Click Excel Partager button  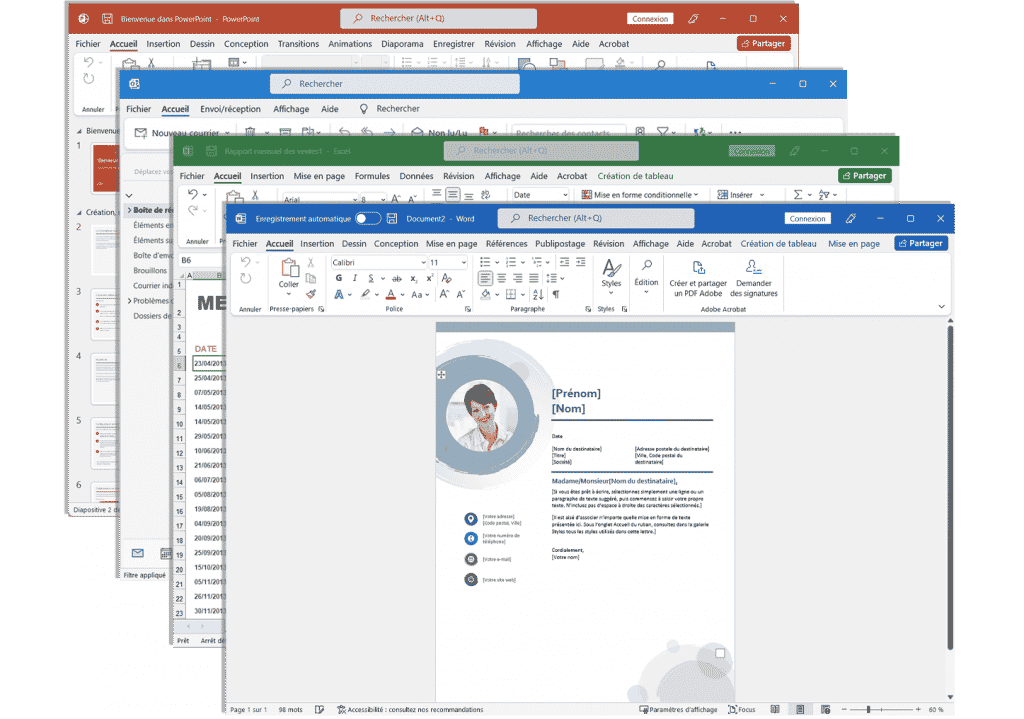(865, 176)
